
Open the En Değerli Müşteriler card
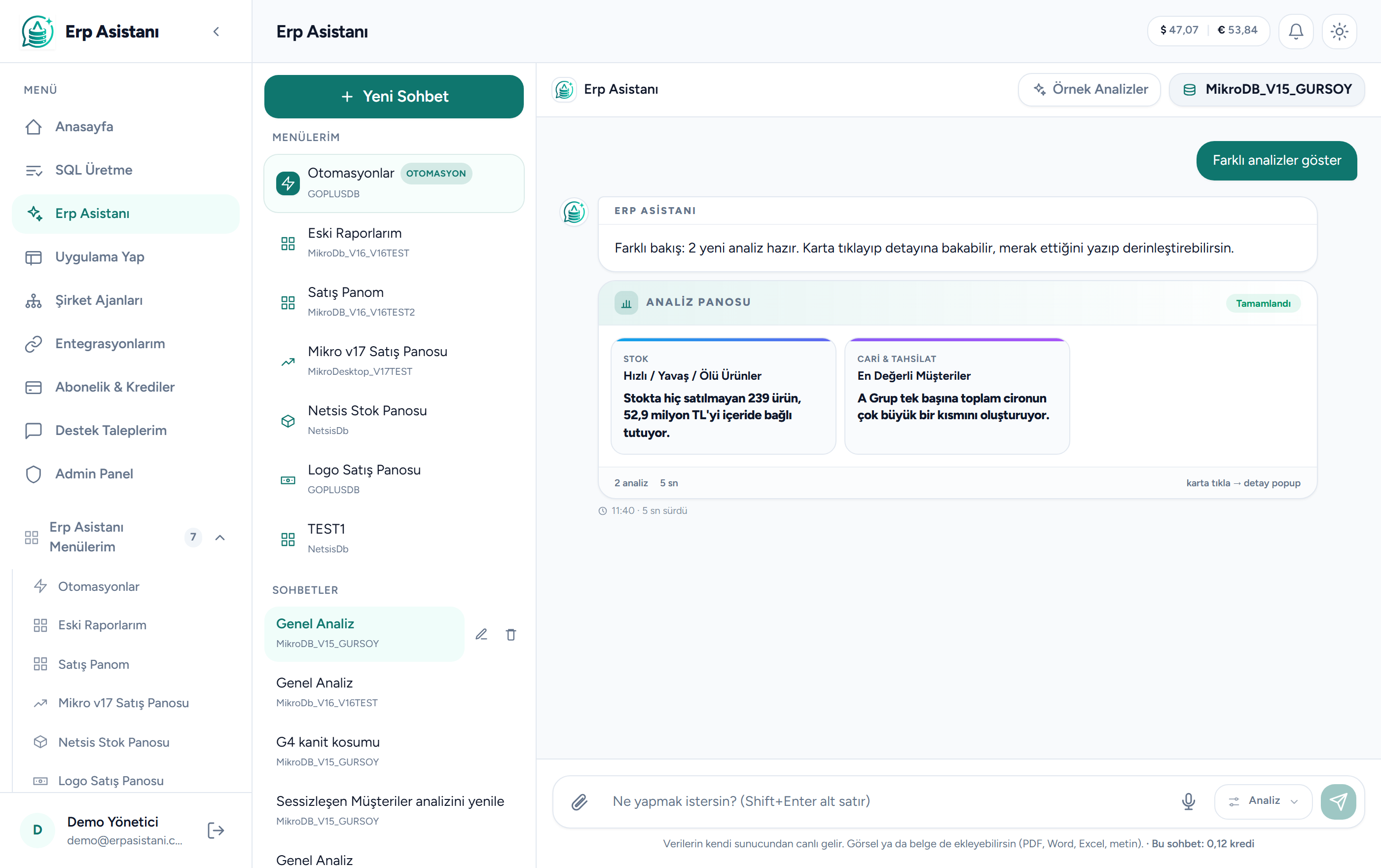(x=957, y=397)
